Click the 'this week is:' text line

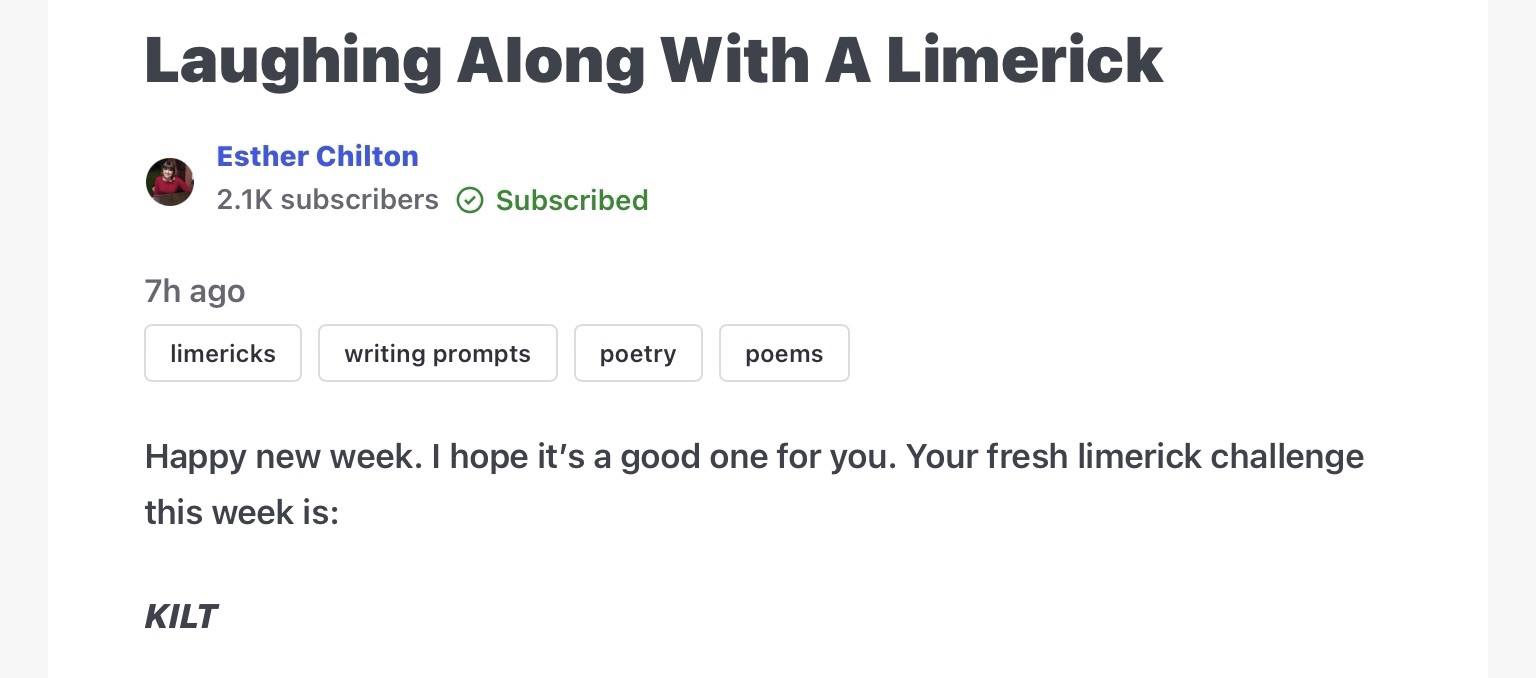(242, 512)
